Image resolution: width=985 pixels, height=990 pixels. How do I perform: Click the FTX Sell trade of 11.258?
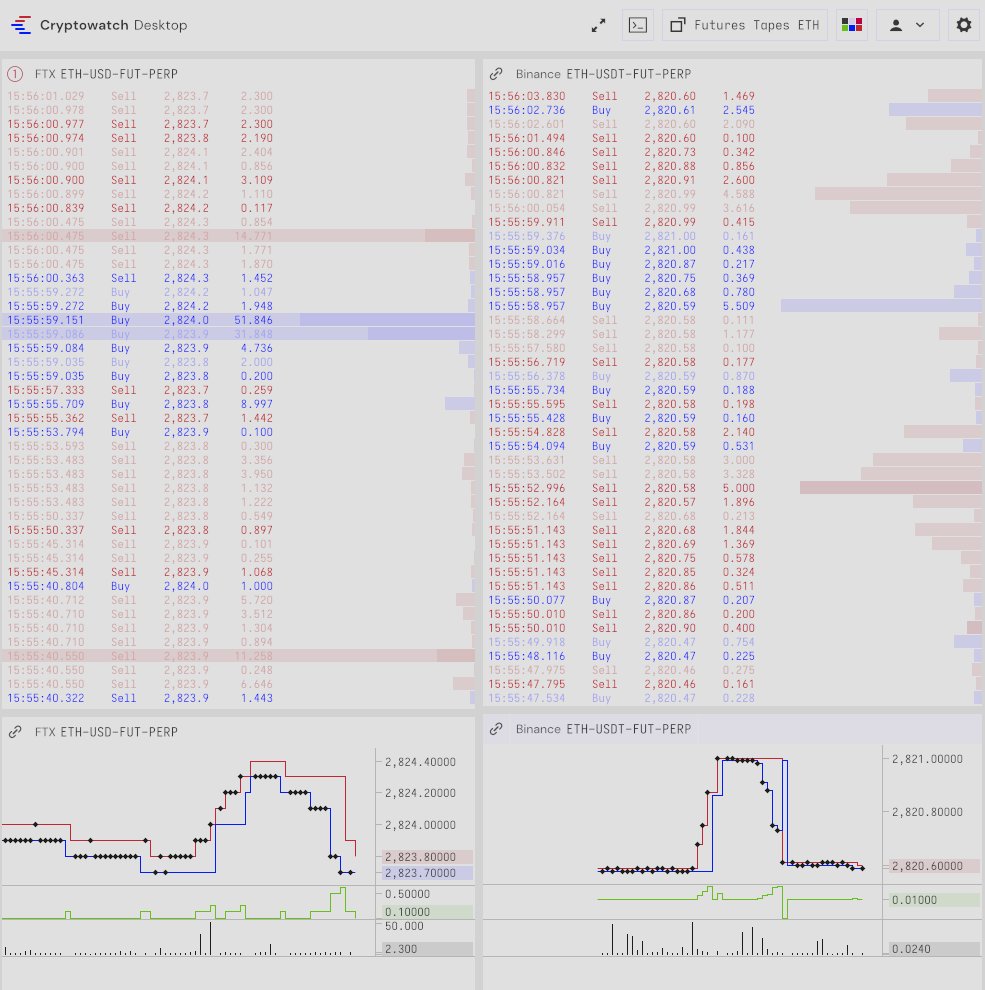click(x=239, y=656)
